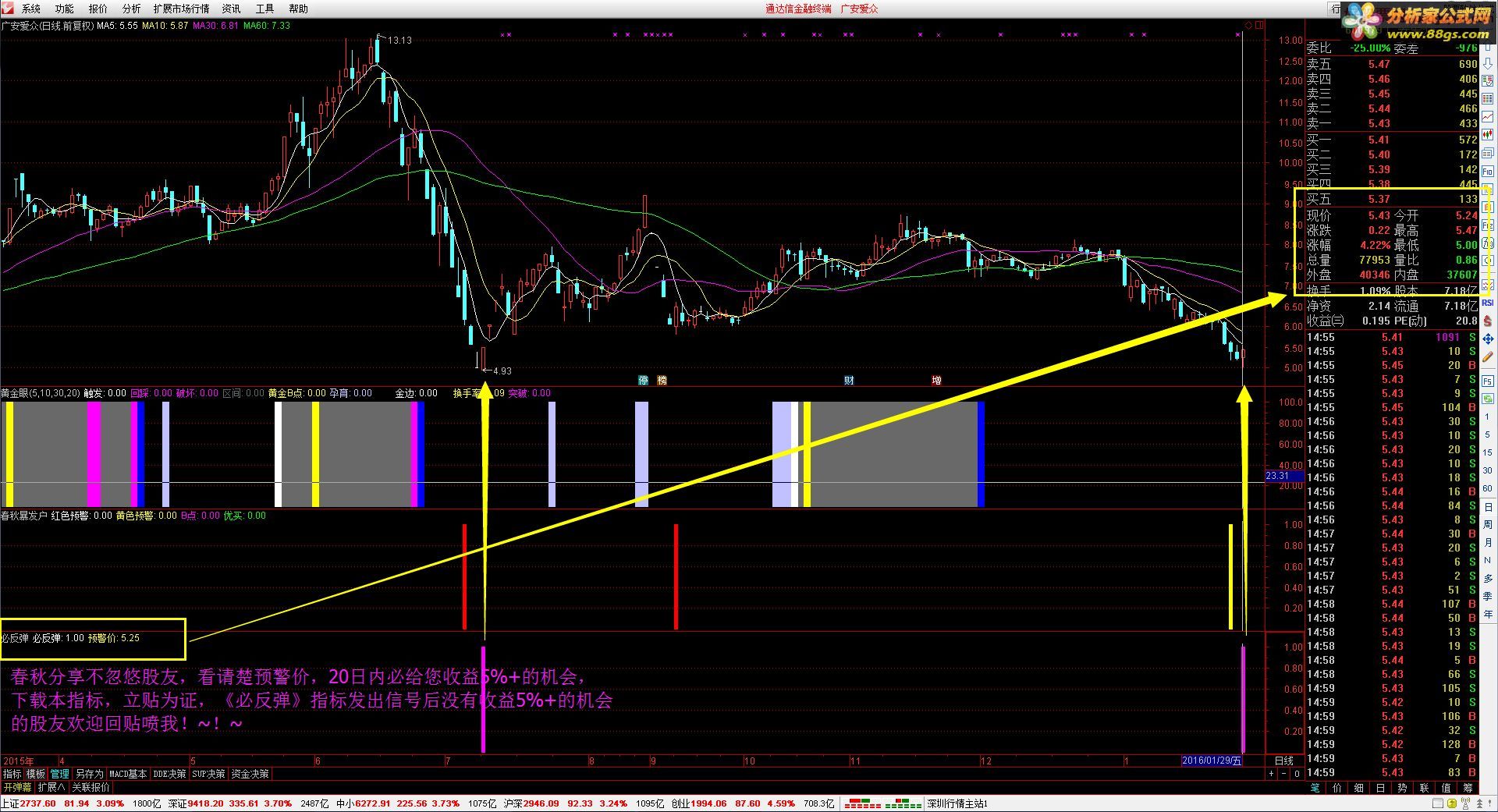Open the 功能 menu
This screenshot has height=812, width=1498.
(64, 9)
